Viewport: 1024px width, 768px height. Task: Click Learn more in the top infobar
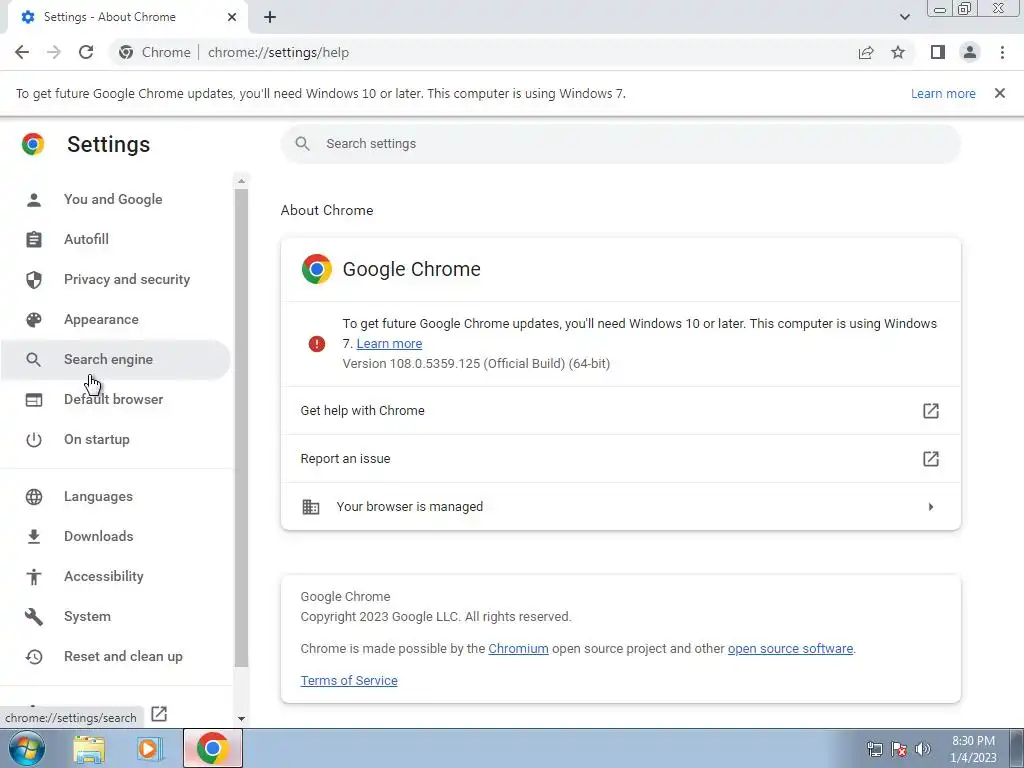pyautogui.click(x=943, y=93)
